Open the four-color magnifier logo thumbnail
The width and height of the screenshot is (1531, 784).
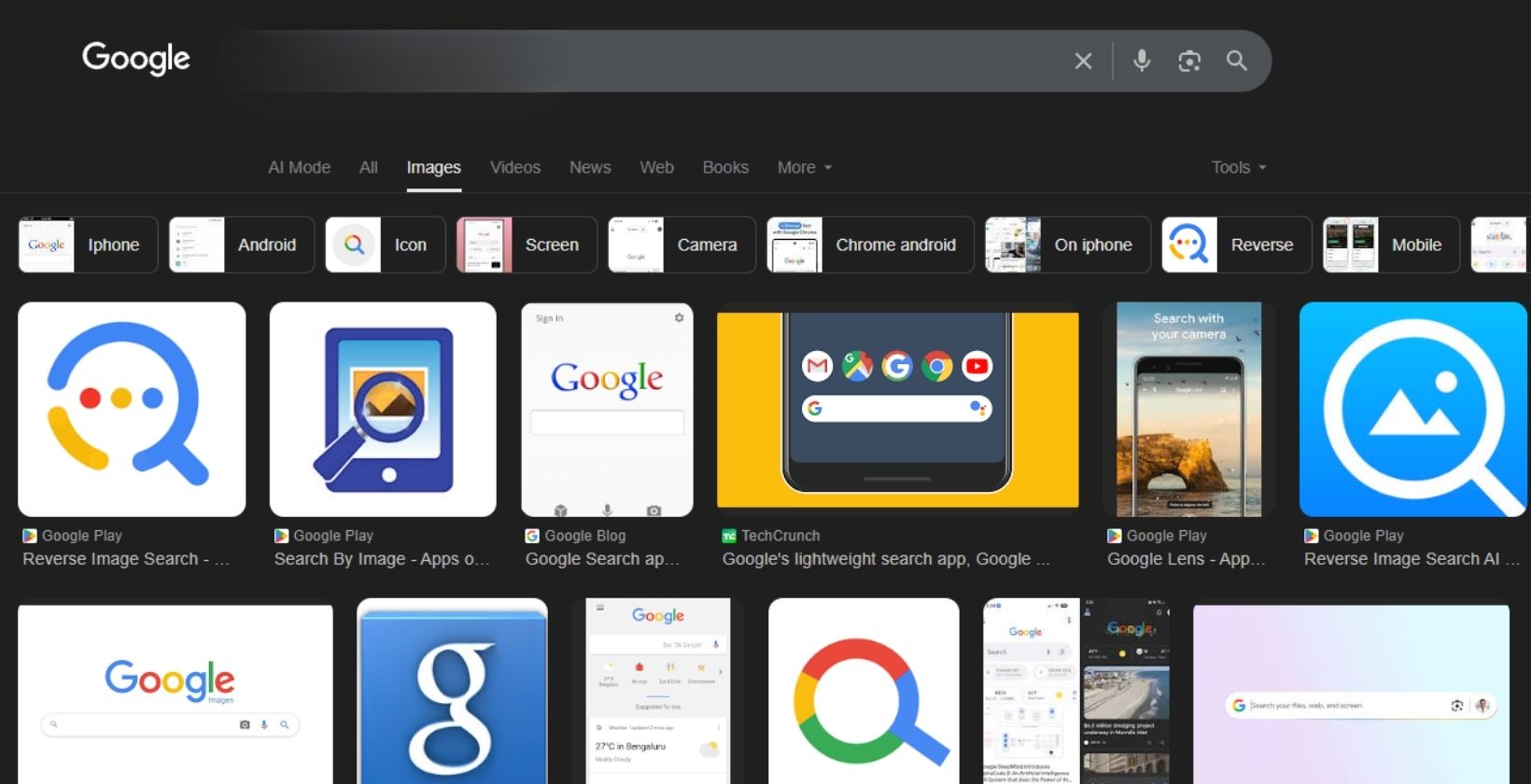(864, 692)
